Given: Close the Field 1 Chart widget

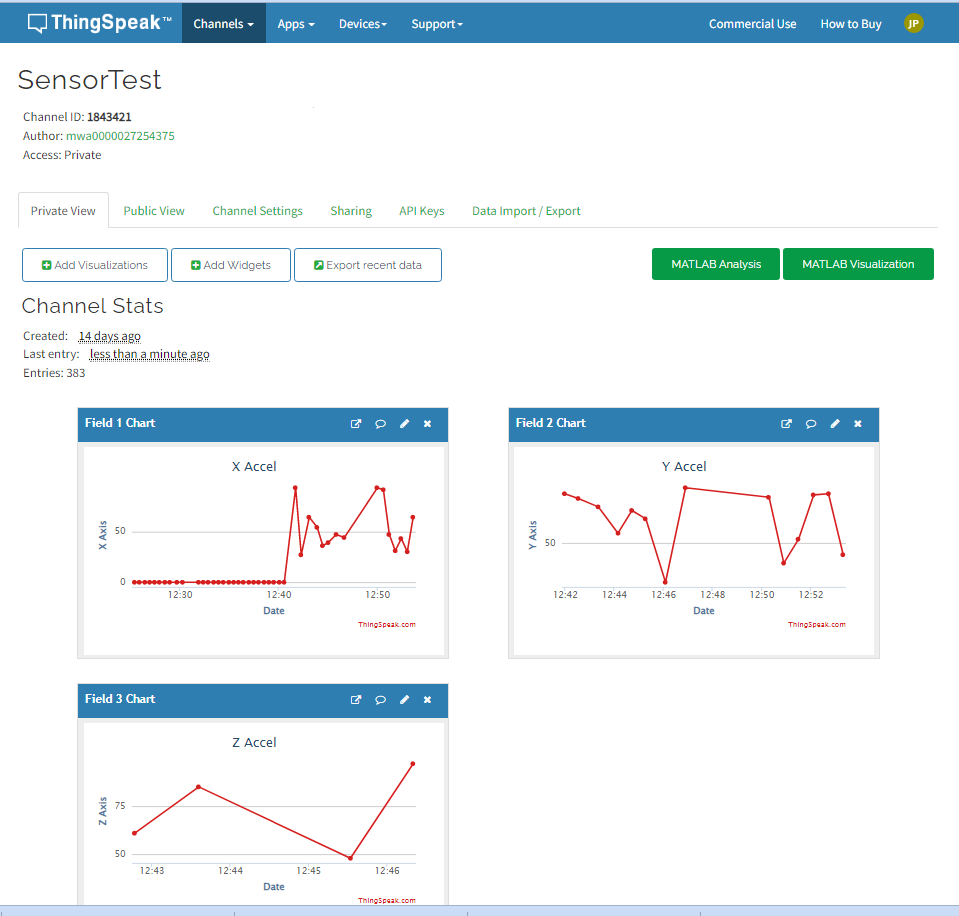Looking at the screenshot, I should 428,424.
